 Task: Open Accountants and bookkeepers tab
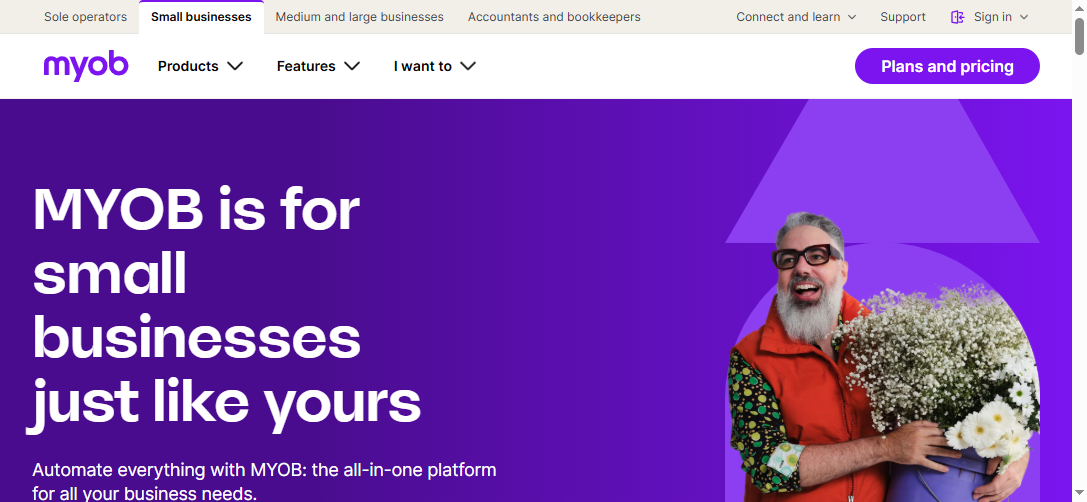[554, 17]
